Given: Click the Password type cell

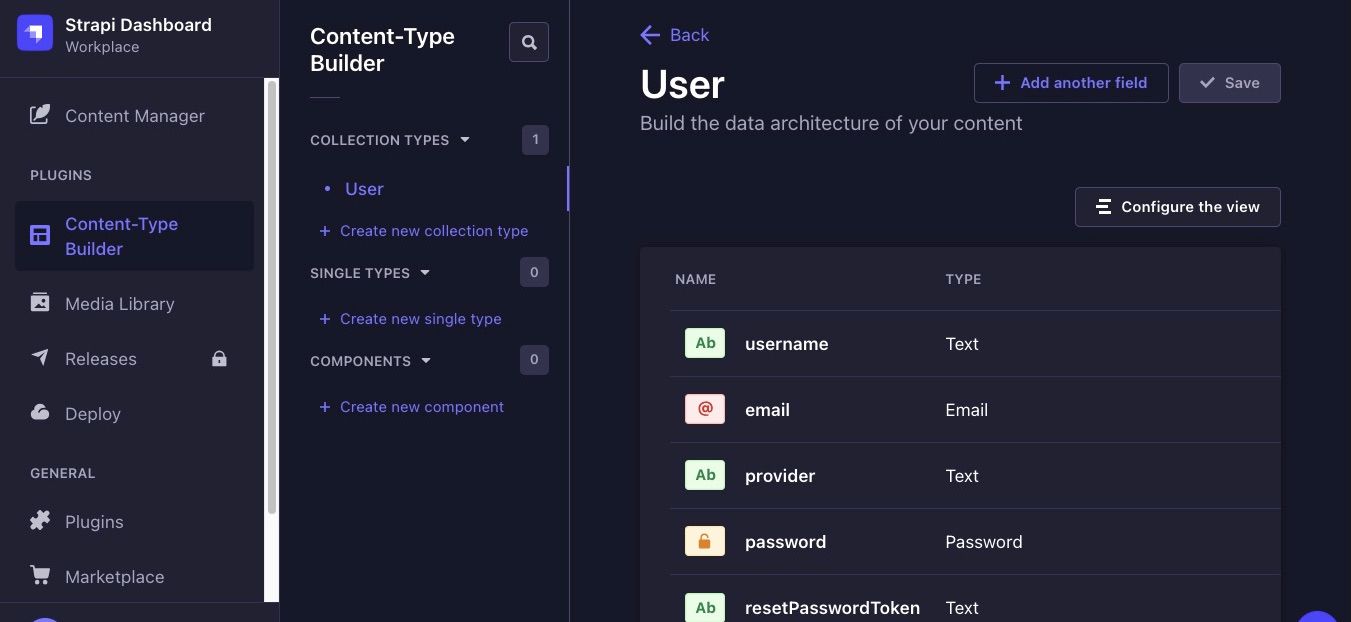Looking at the screenshot, I should [x=984, y=542].
